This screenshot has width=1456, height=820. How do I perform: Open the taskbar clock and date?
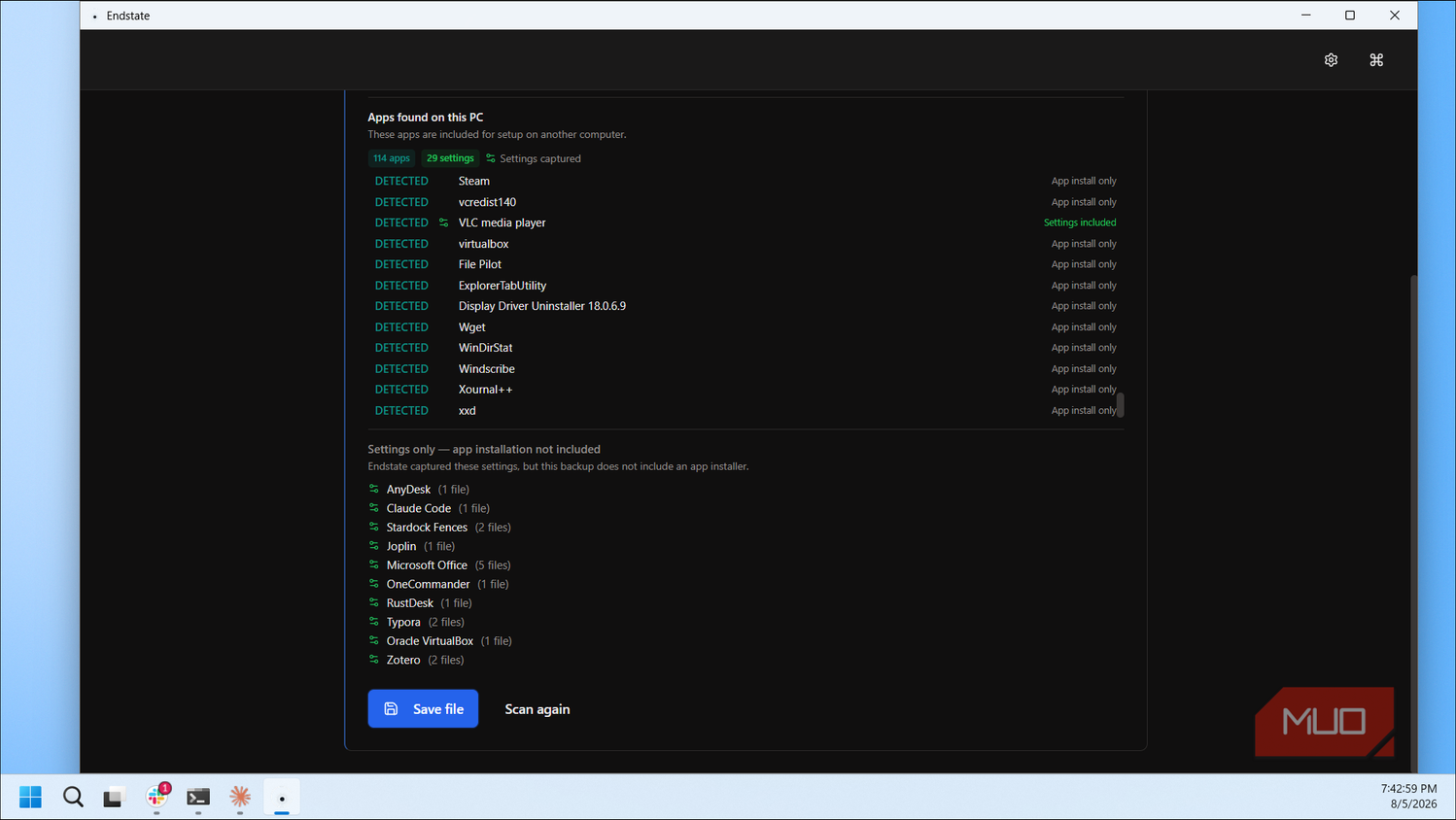click(x=1408, y=797)
